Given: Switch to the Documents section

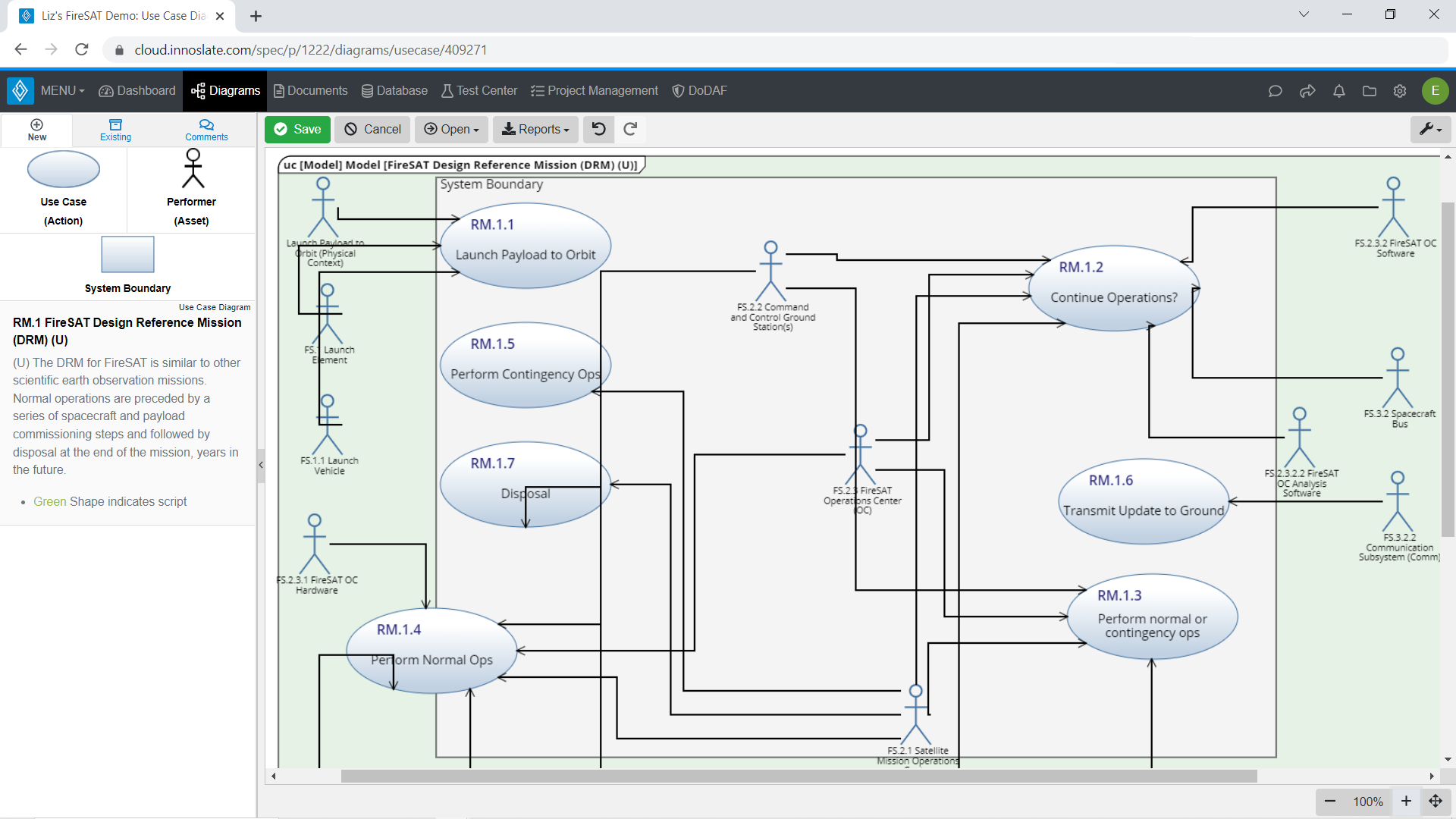Looking at the screenshot, I should pyautogui.click(x=310, y=90).
